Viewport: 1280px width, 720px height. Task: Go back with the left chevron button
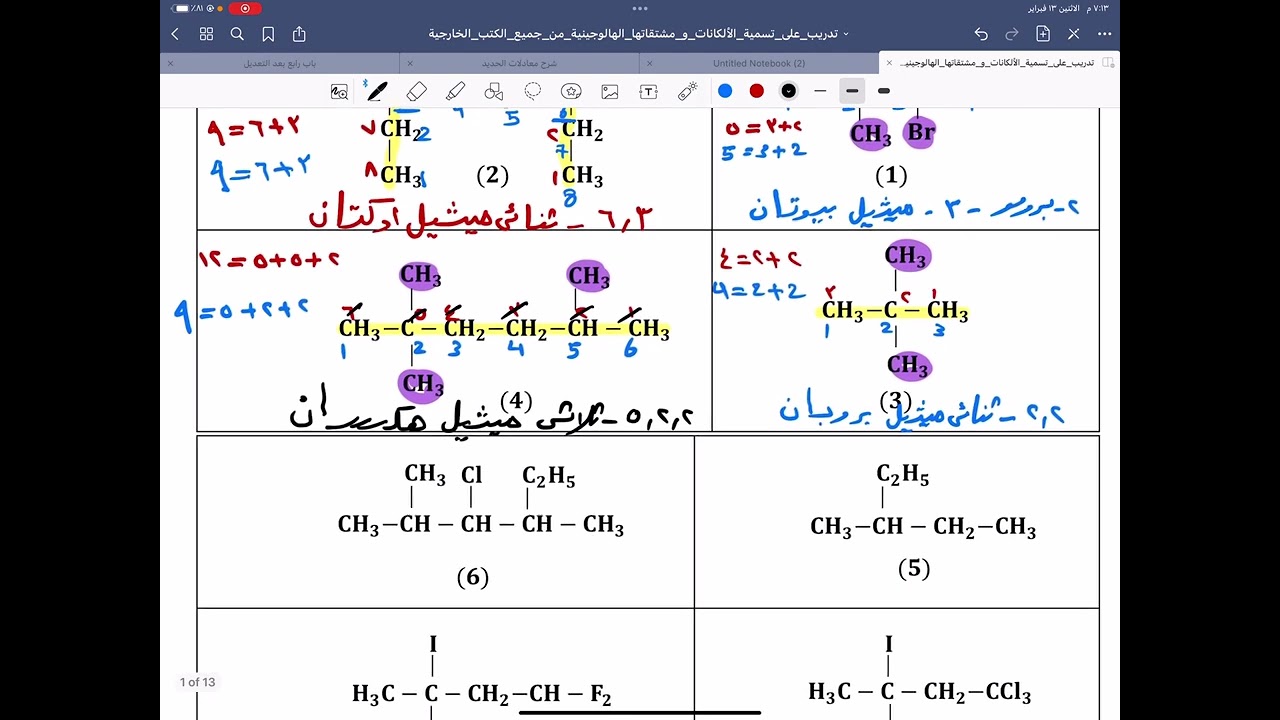pos(175,34)
